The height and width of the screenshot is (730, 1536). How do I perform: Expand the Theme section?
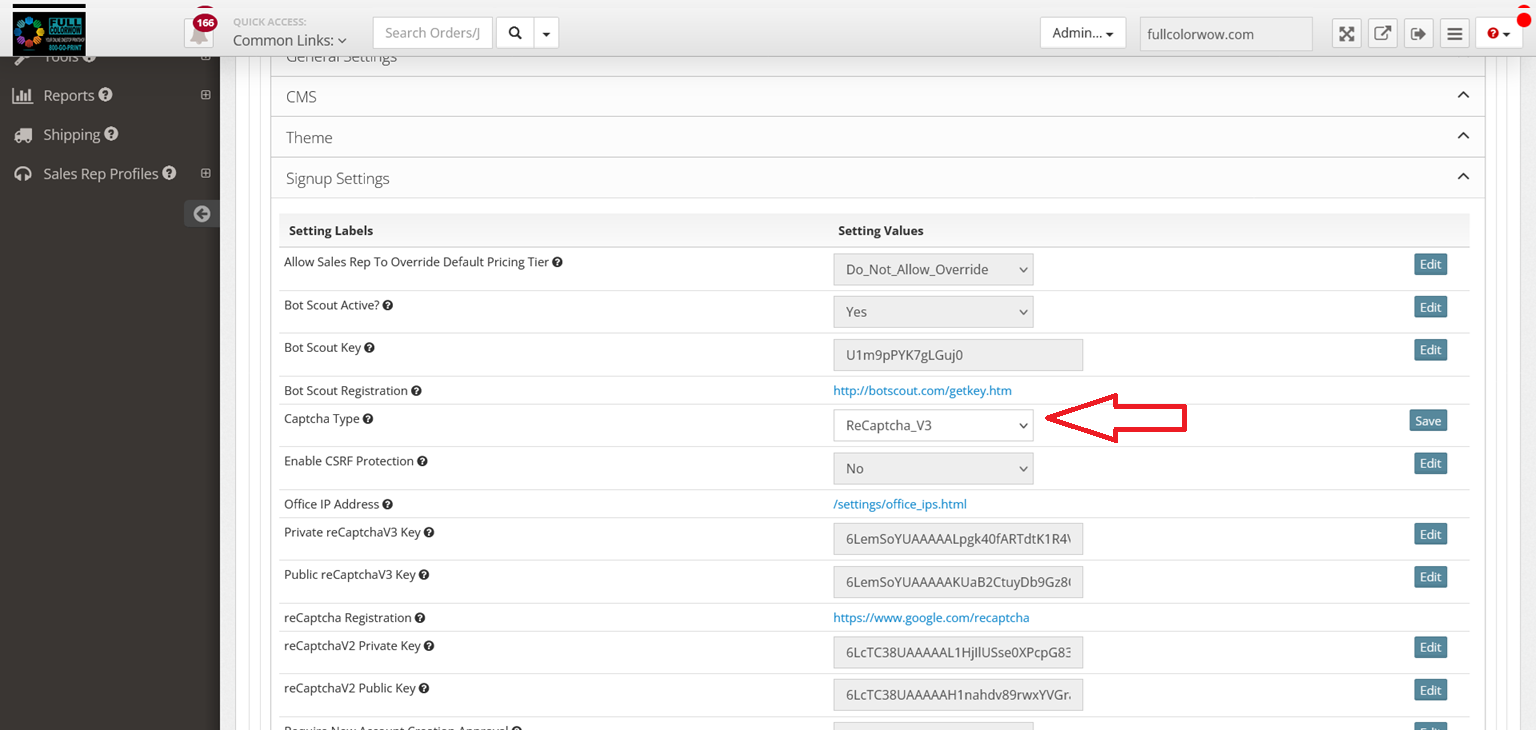point(1463,136)
